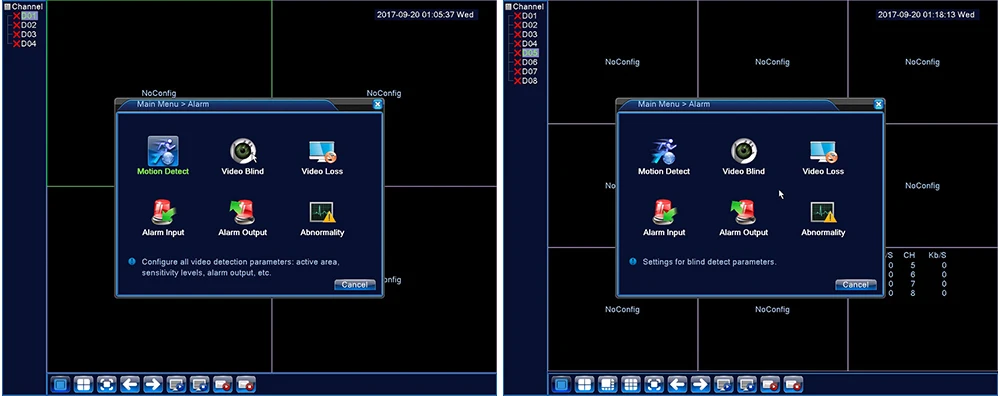Viewport: 1000px width, 396px height.
Task: Go to next page on 4-channel screen
Action: pyautogui.click(x=153, y=385)
